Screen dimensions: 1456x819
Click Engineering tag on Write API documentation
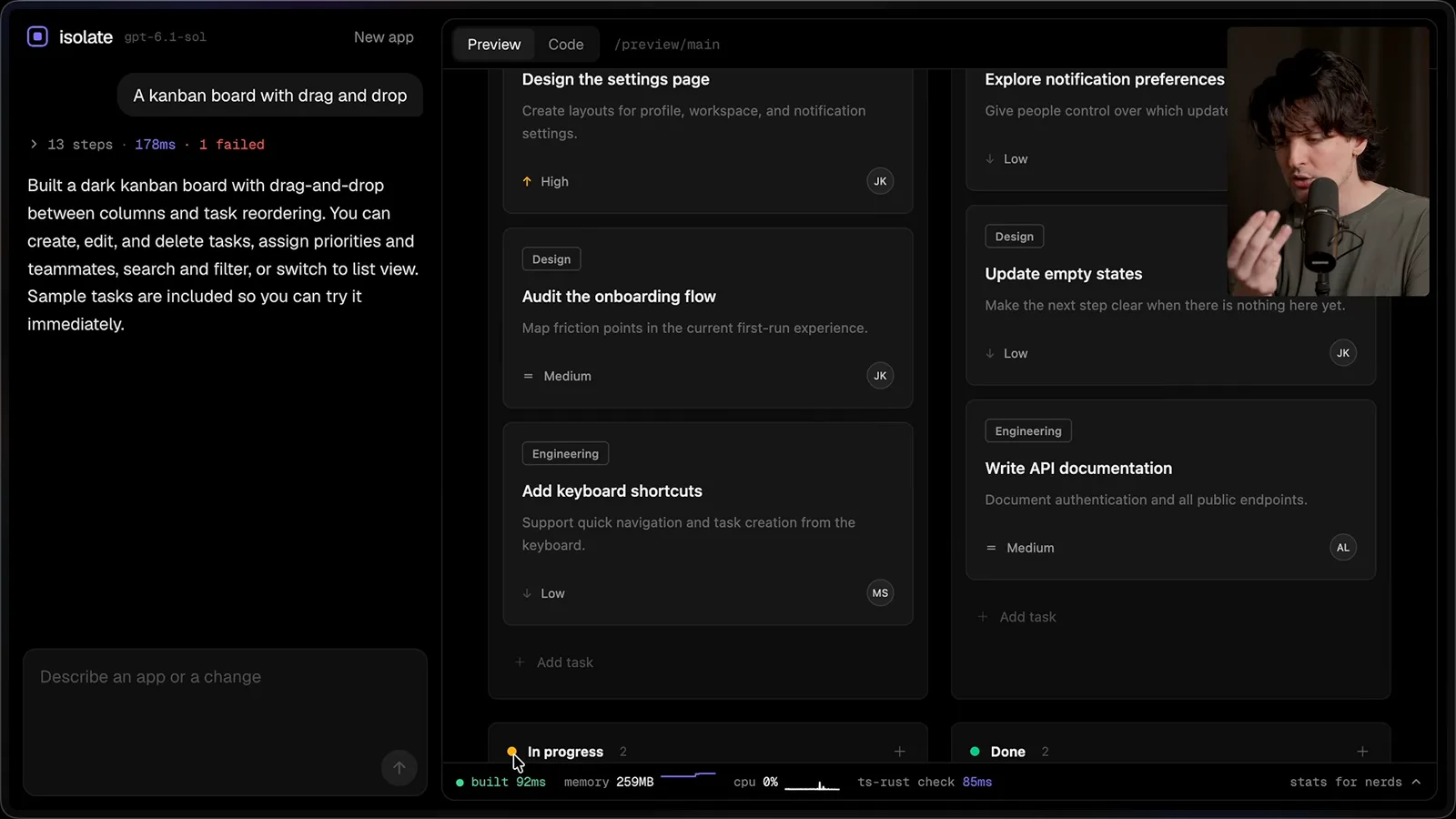[1028, 431]
